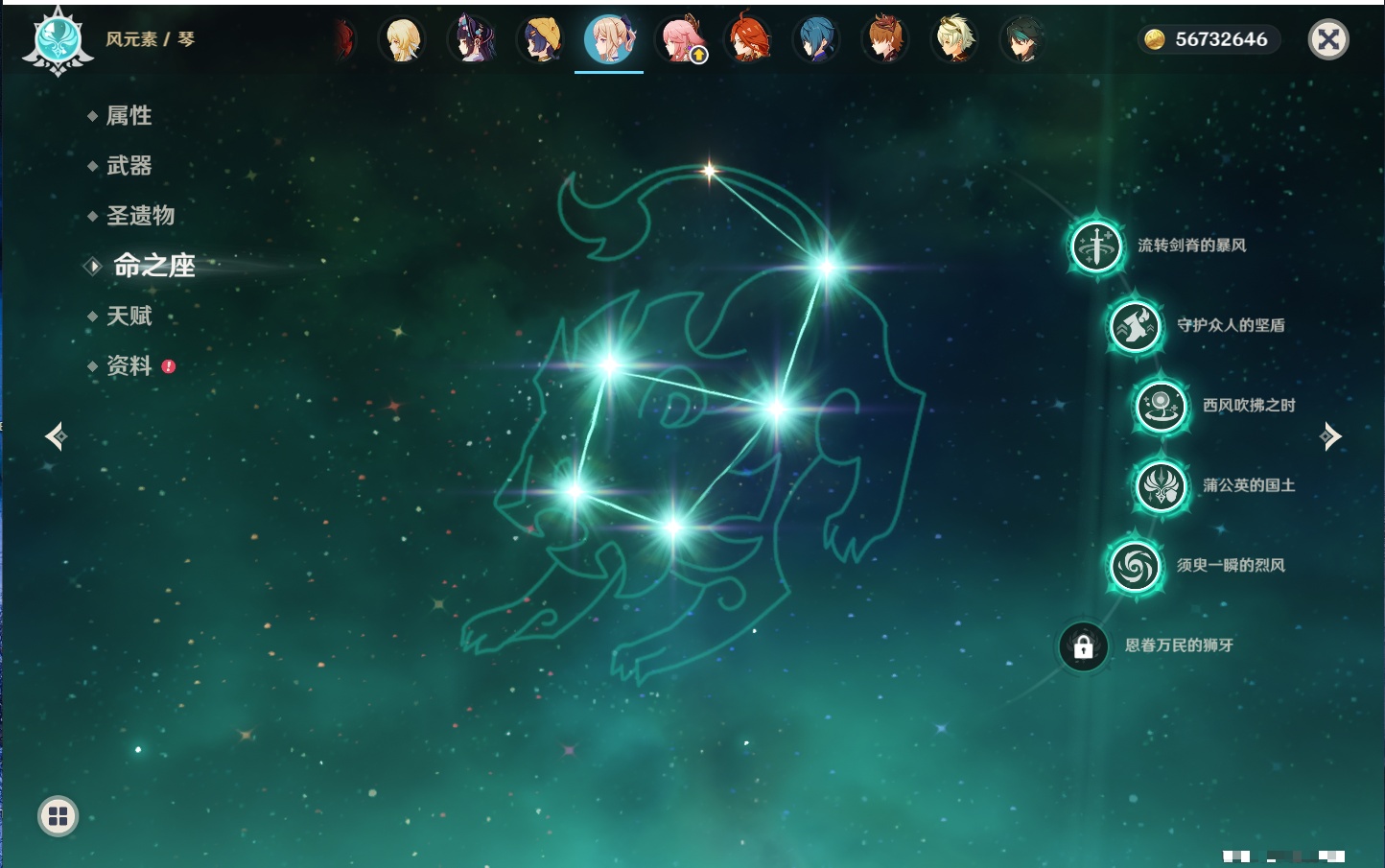Click the partially hidden red avatar at row start
This screenshot has width=1385, height=868.
[345, 39]
